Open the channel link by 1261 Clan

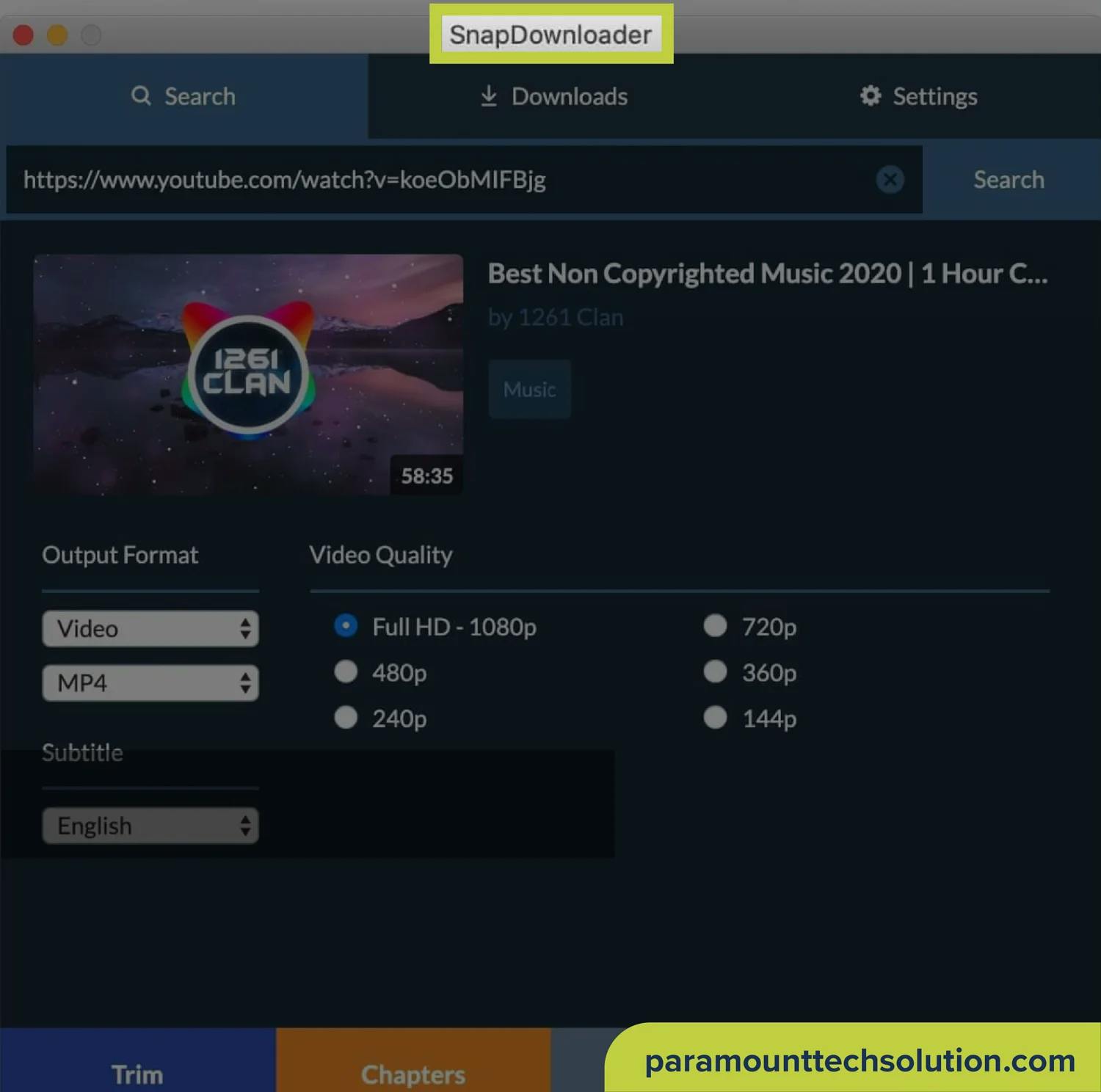(556, 317)
